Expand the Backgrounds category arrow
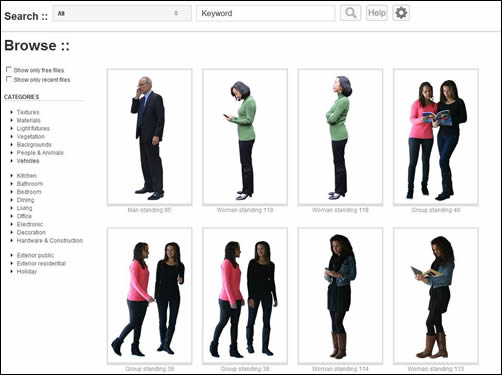Image resolution: width=502 pixels, height=375 pixels. (12, 145)
